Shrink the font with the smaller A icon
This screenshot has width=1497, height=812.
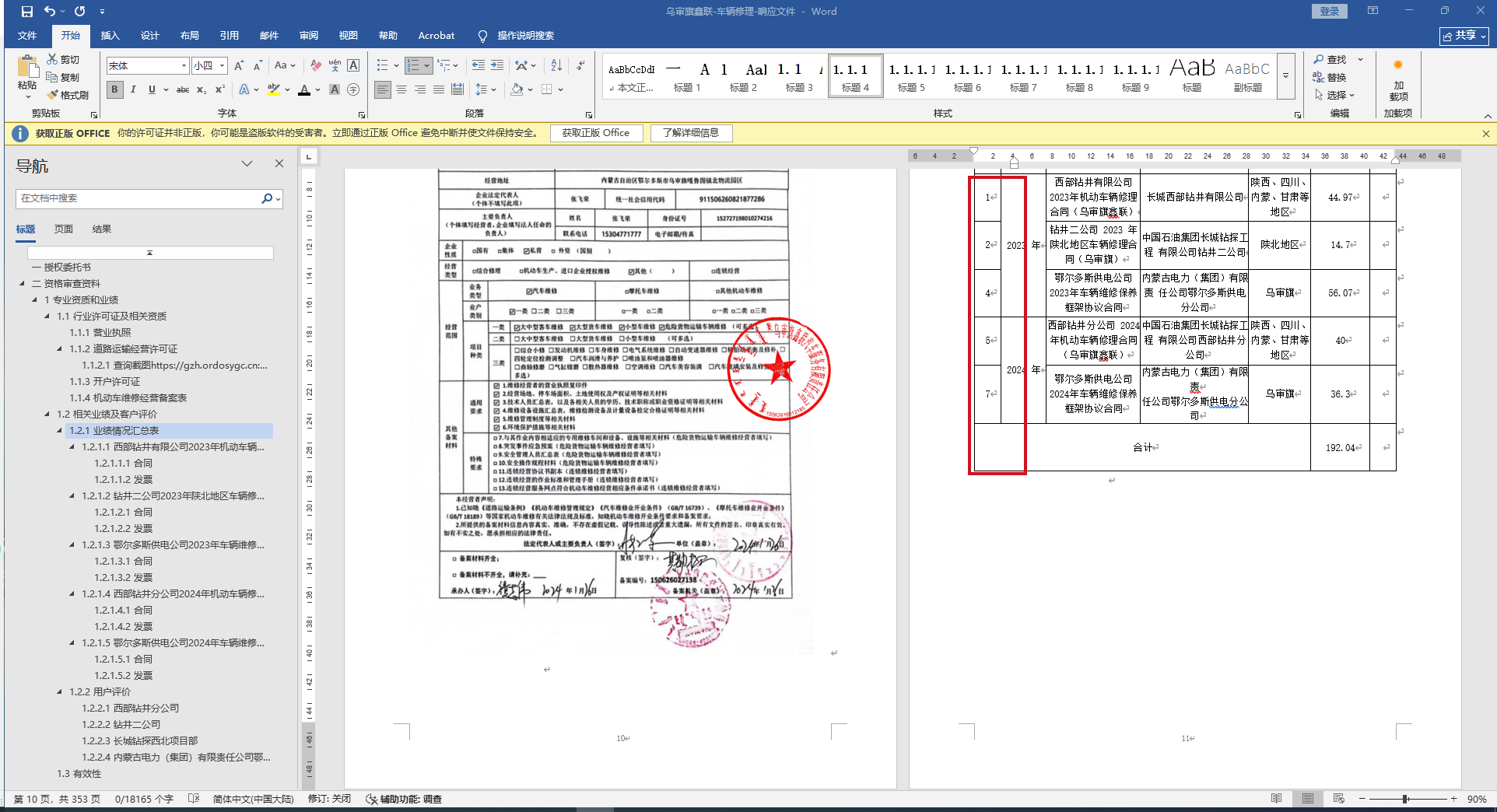pyautogui.click(x=258, y=66)
